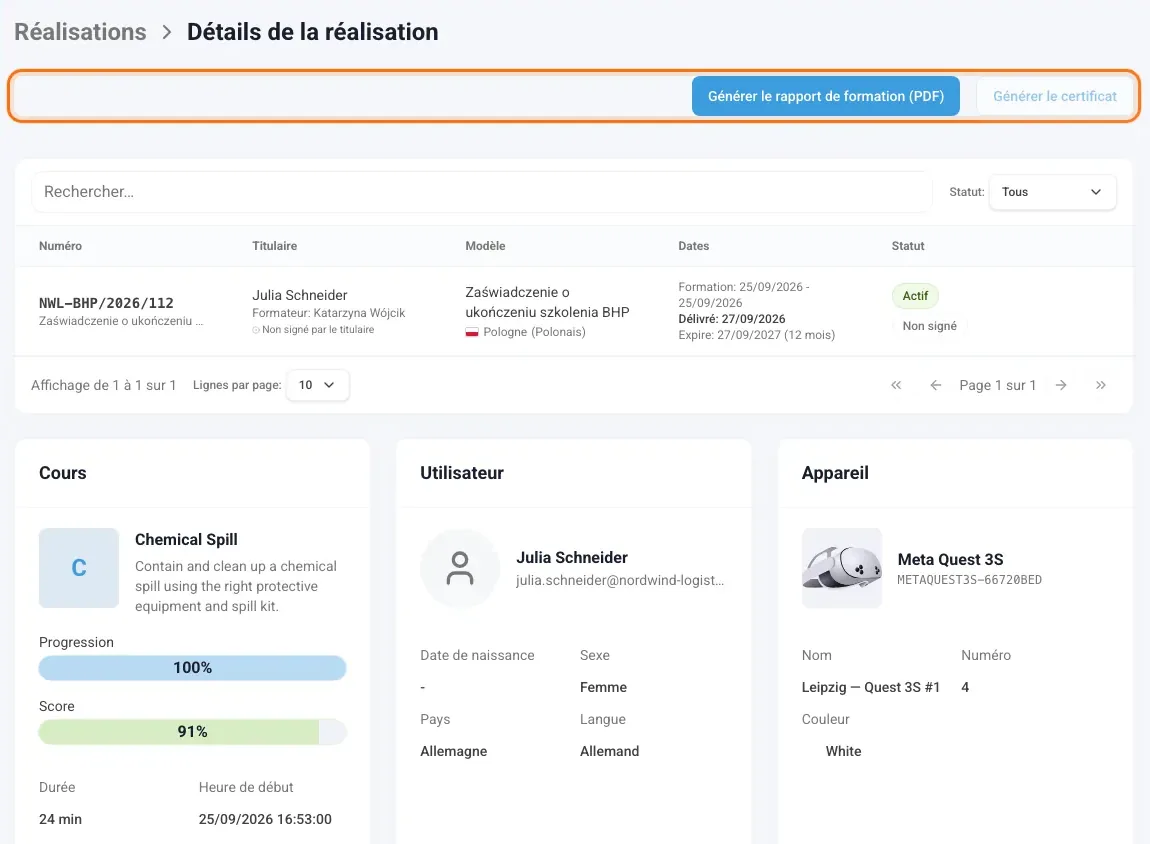Viewport: 1150px width, 844px height.
Task: Open the Réalisations breadcrumb link
Action: pyautogui.click(x=81, y=32)
